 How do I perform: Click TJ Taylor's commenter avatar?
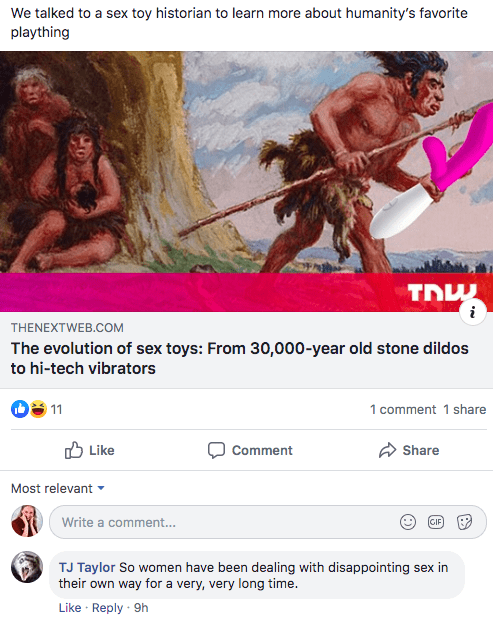coord(27,567)
